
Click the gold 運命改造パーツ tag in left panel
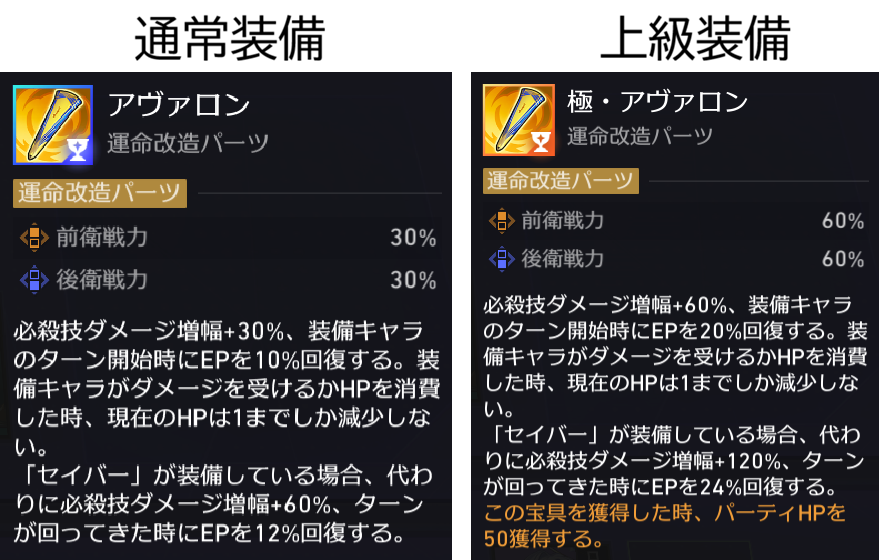click(x=100, y=193)
